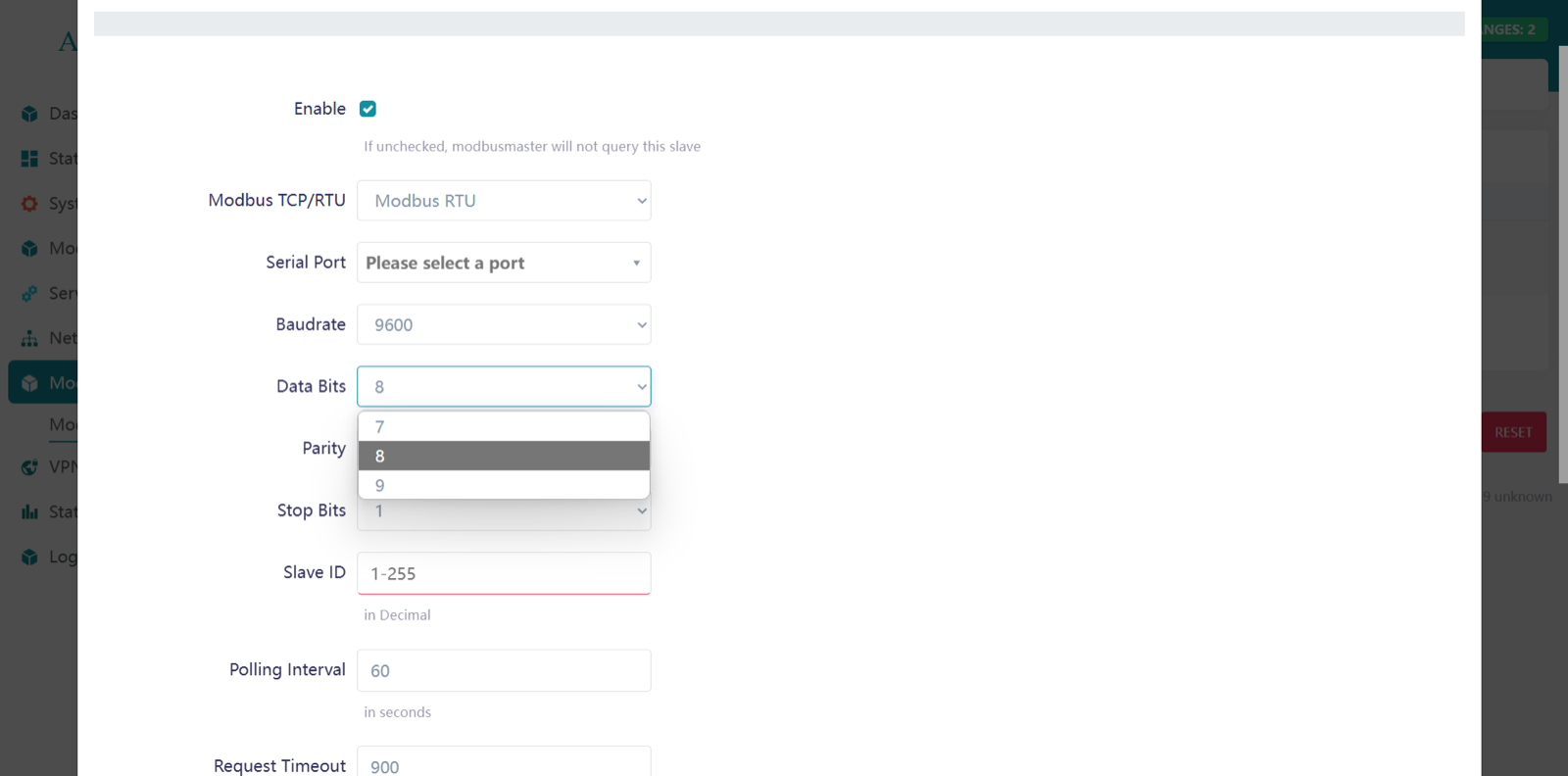Select the Services gears icon
1568x776 pixels.
(x=29, y=293)
